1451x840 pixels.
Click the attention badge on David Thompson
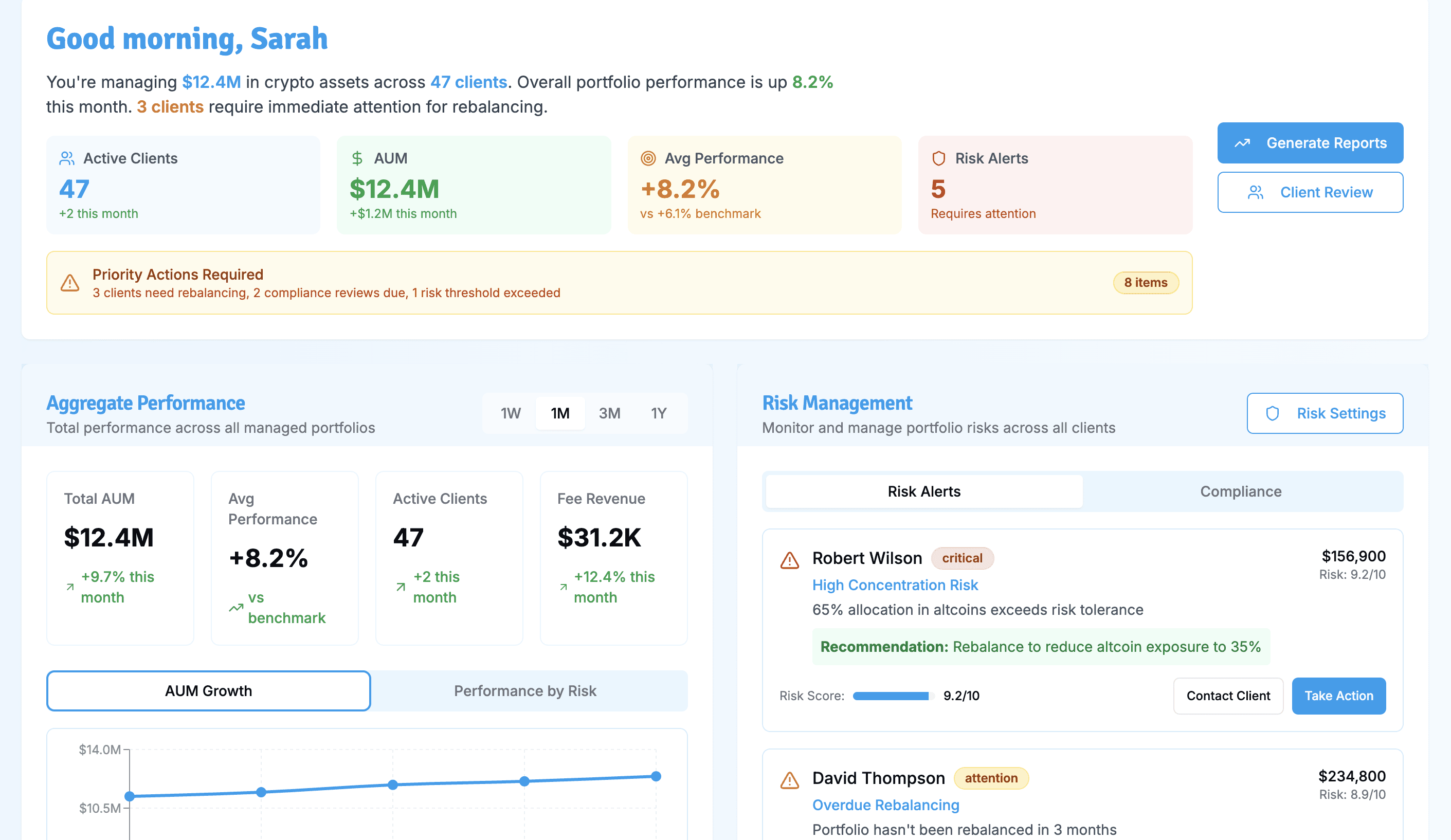pos(991,778)
